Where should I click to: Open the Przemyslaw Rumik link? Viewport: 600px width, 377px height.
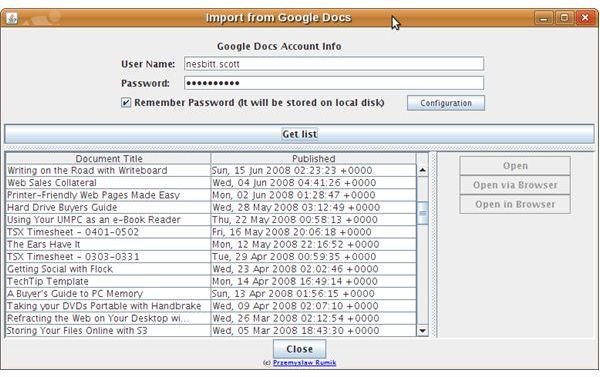click(304, 362)
